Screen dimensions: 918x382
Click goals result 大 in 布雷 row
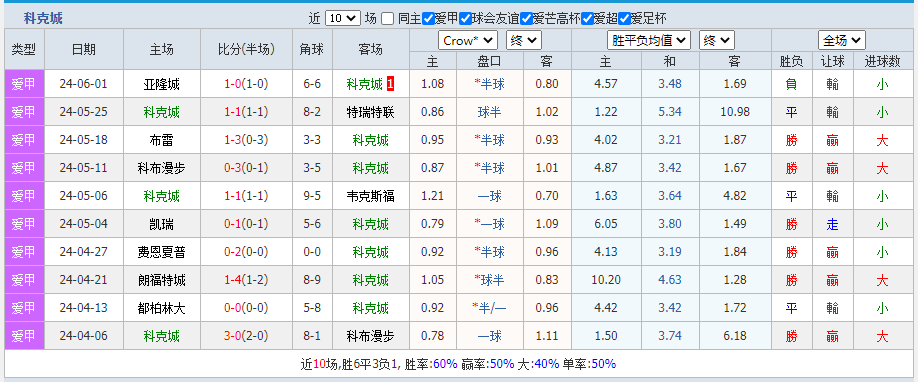882,140
